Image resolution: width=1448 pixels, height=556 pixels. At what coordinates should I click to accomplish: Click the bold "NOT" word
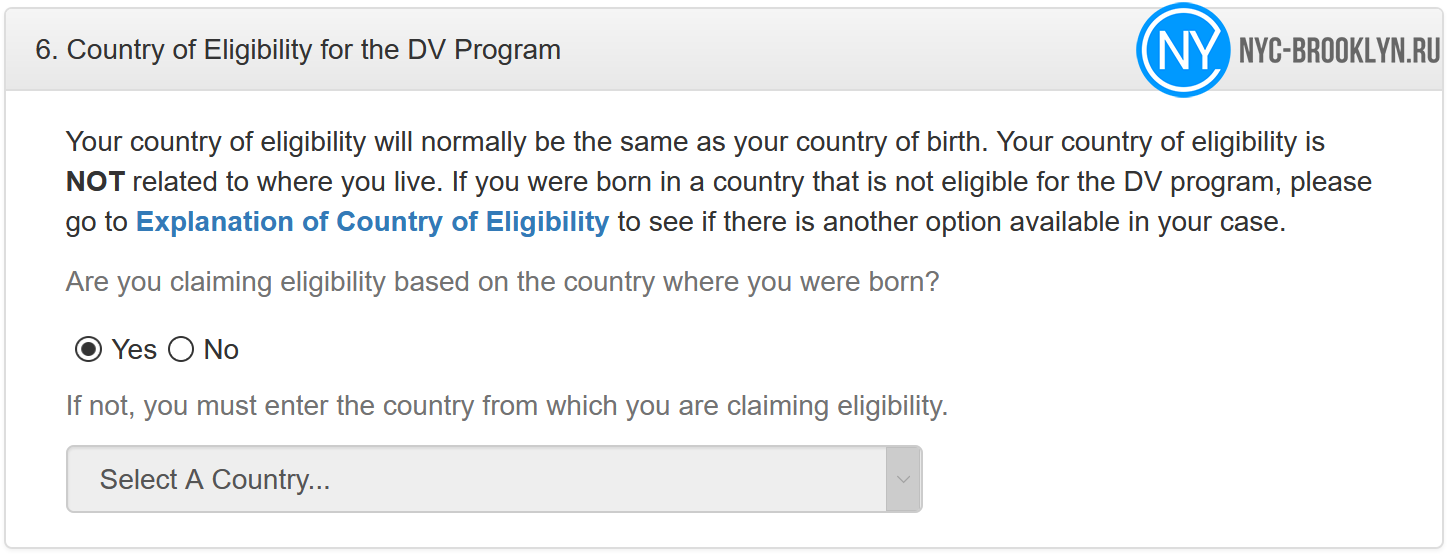(95, 182)
